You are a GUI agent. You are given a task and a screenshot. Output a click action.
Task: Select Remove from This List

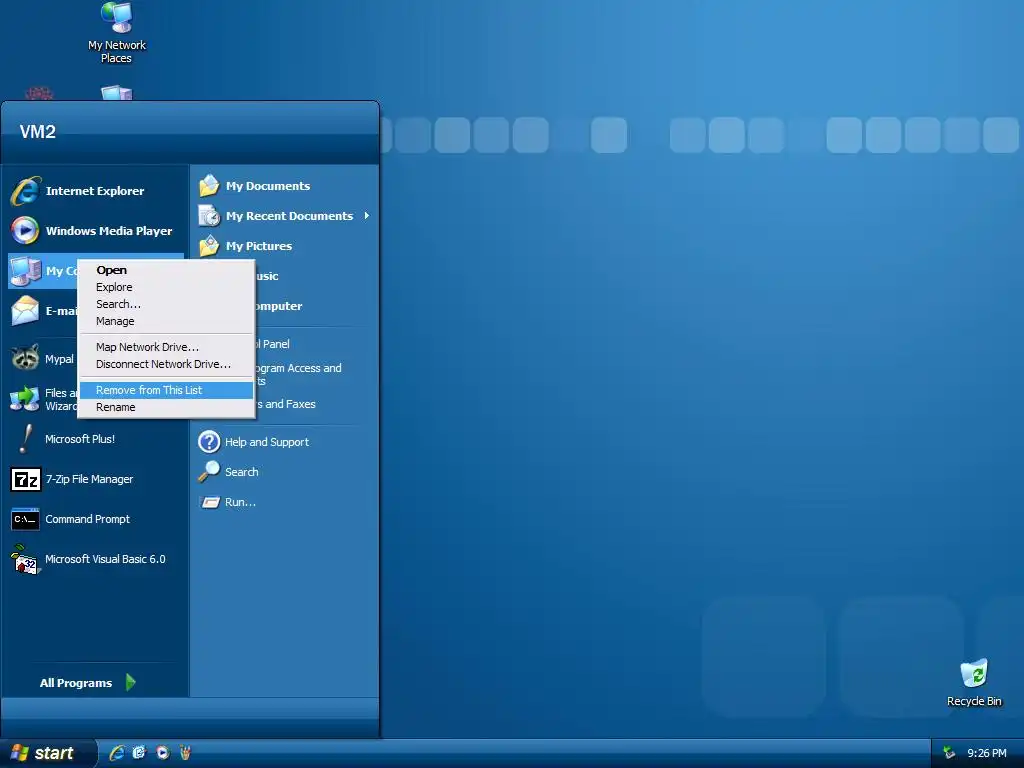(x=166, y=391)
